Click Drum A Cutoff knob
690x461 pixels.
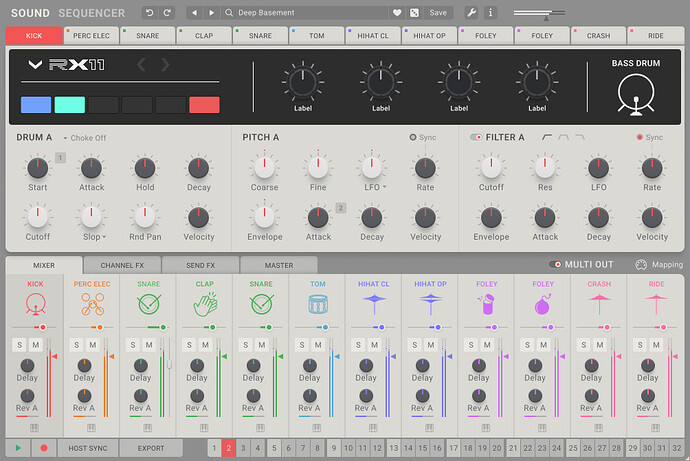(38, 217)
